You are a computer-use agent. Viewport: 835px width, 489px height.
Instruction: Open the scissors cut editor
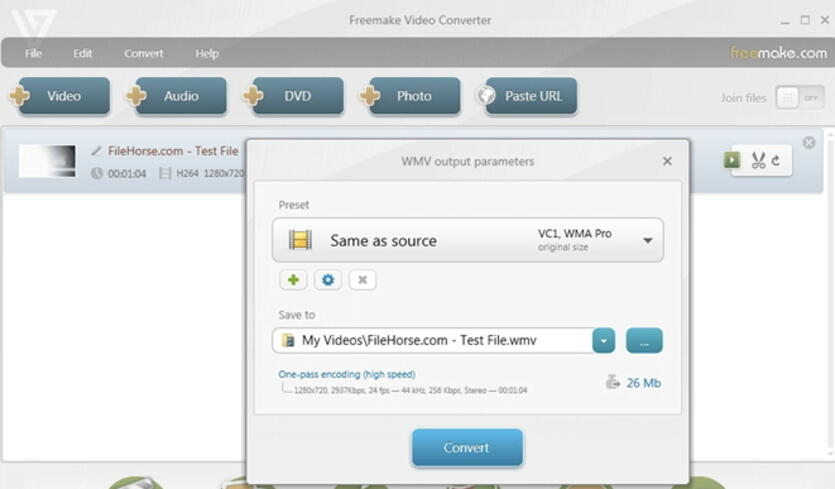pos(758,160)
